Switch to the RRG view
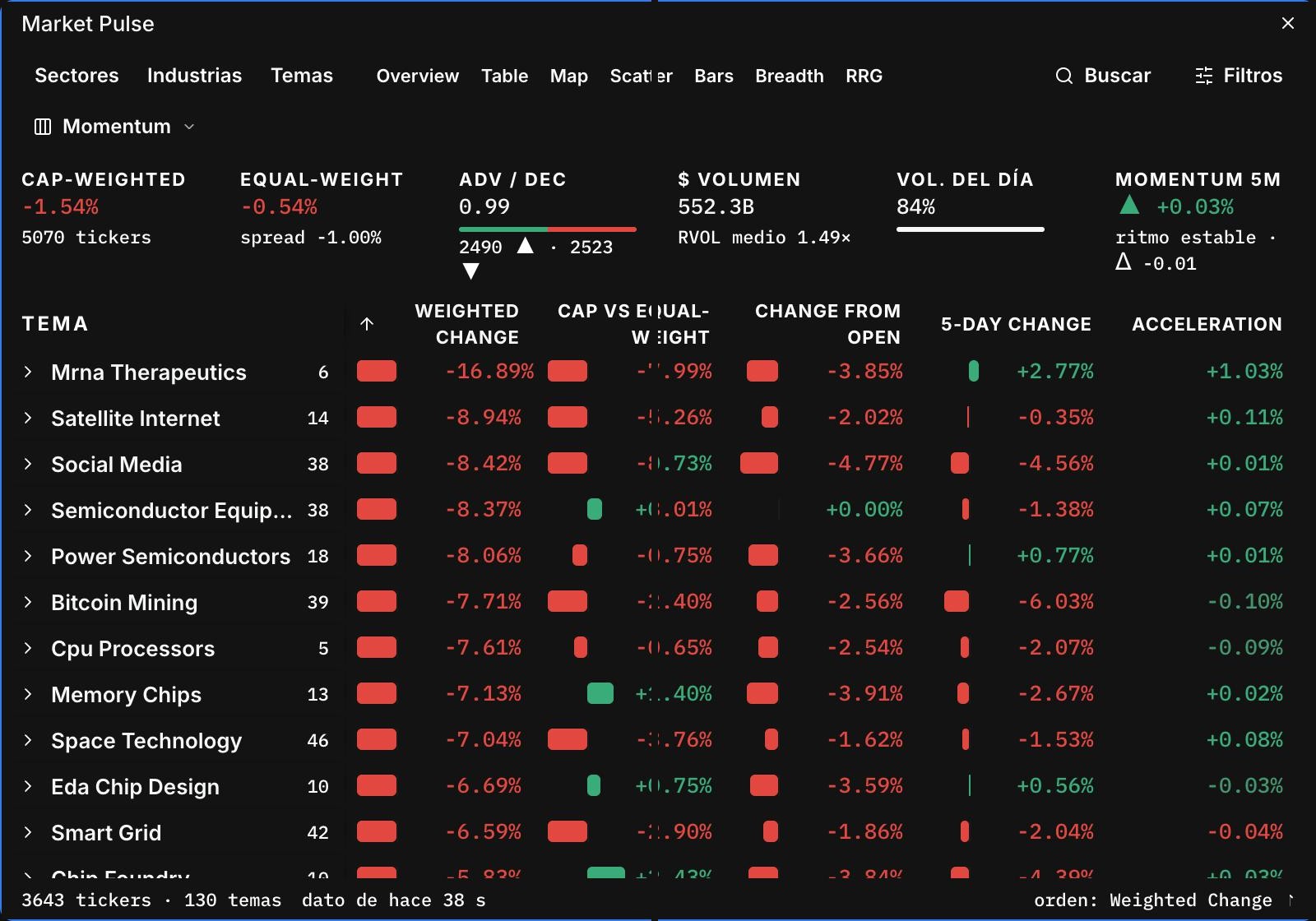 [x=864, y=76]
